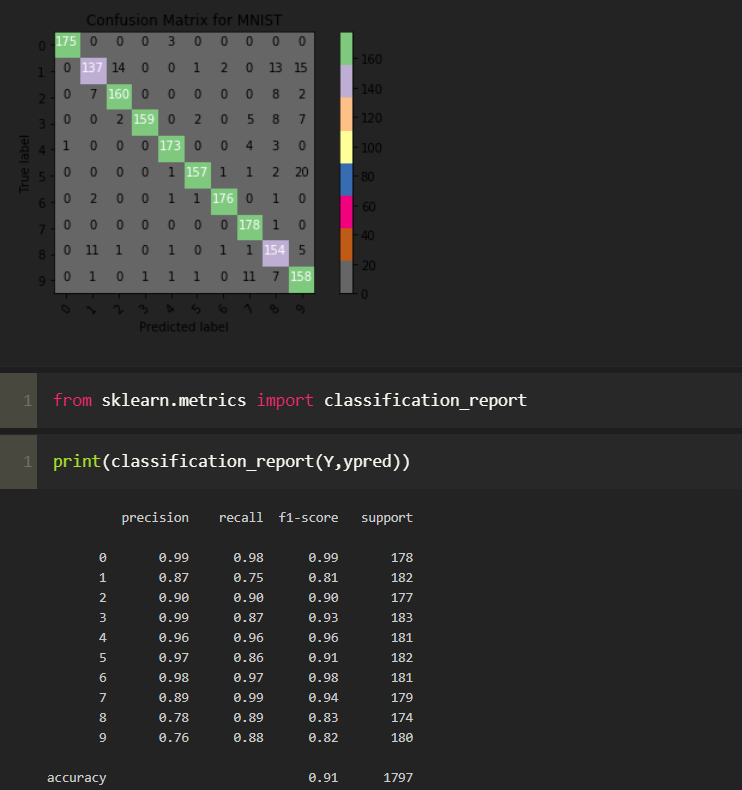The image size is (742, 790).
Task: Click precision value 0.78 for class 8
Action: pos(174,718)
